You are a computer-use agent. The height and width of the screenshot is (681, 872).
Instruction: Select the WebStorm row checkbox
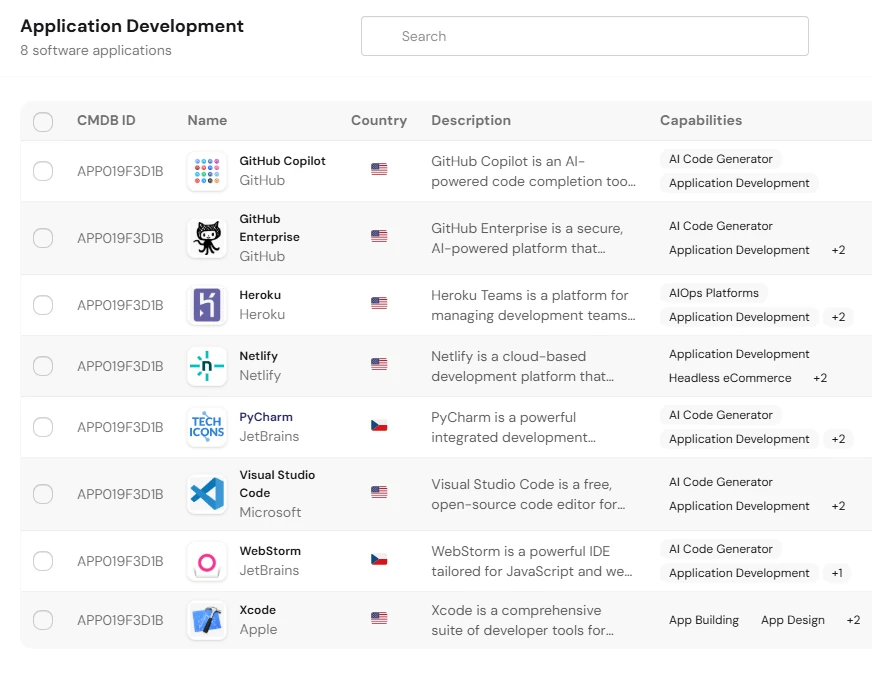(x=43, y=561)
